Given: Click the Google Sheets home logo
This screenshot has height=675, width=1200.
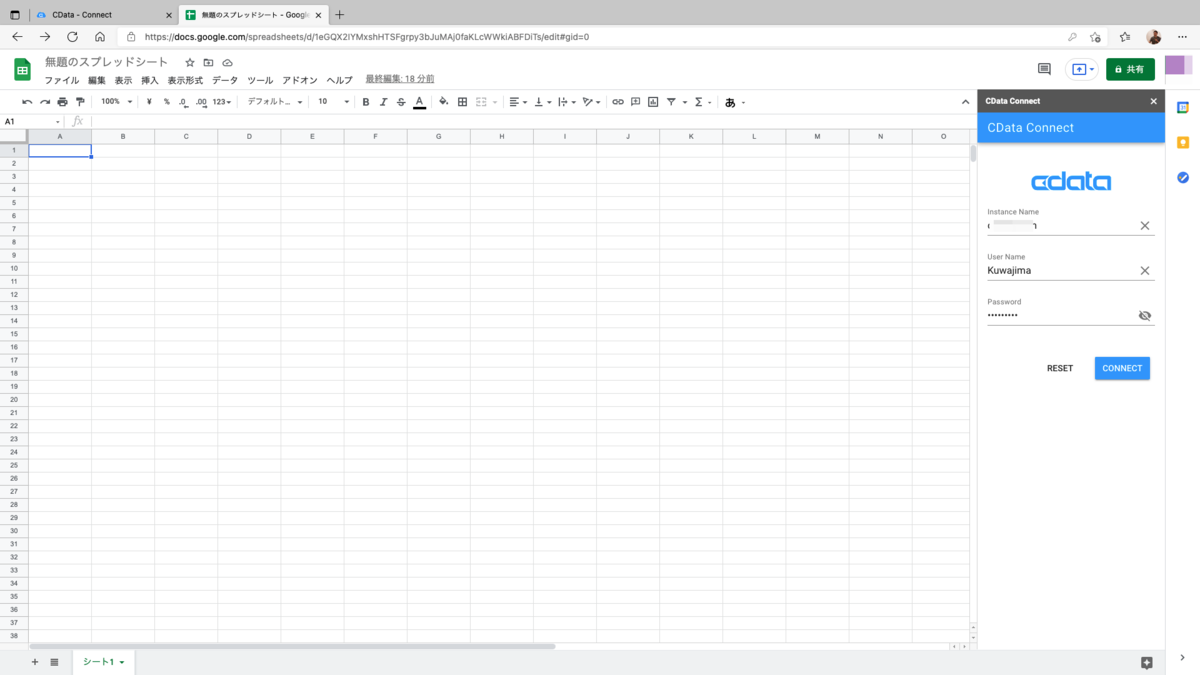Looking at the screenshot, I should pos(22,70).
